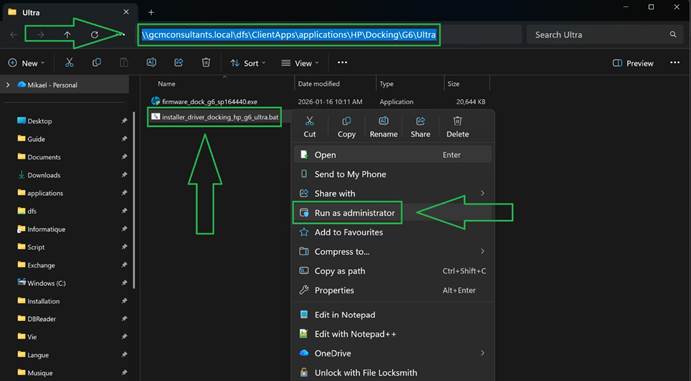Close the Ultra tab

(x=126, y=12)
